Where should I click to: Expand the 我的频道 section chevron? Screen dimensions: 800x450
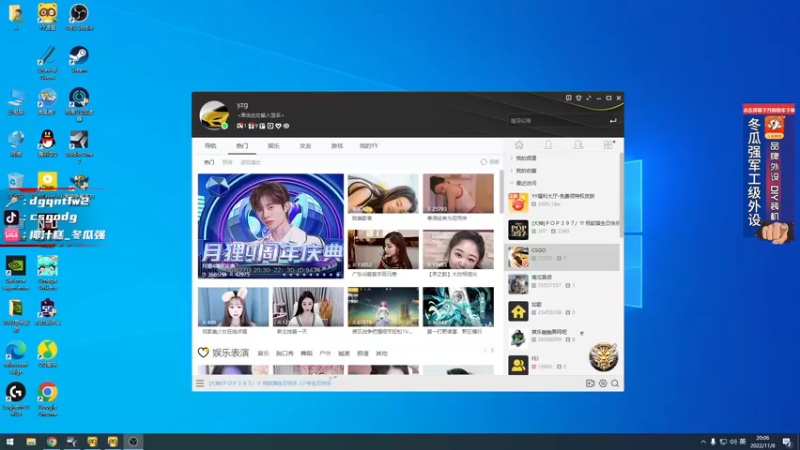tap(512, 158)
